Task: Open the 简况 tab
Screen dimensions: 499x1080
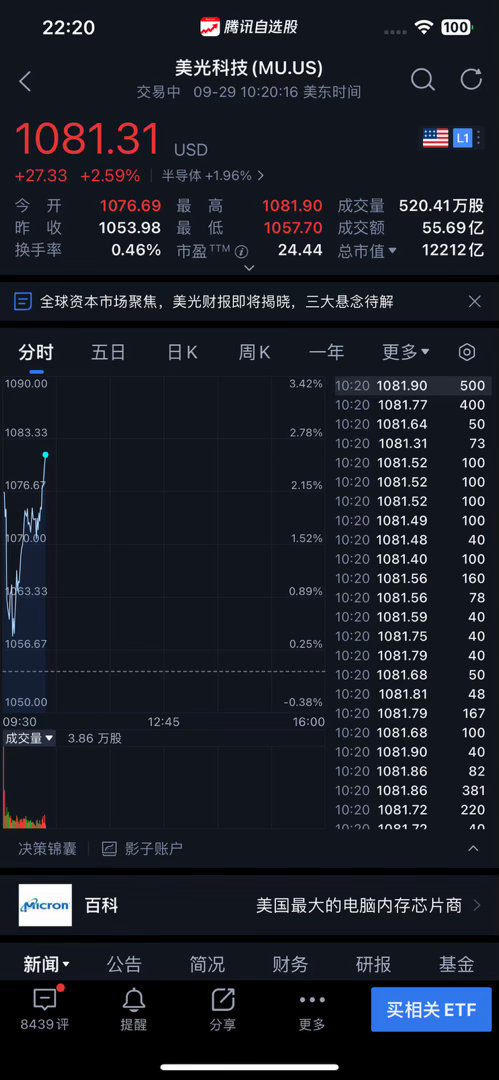Action: [x=207, y=964]
